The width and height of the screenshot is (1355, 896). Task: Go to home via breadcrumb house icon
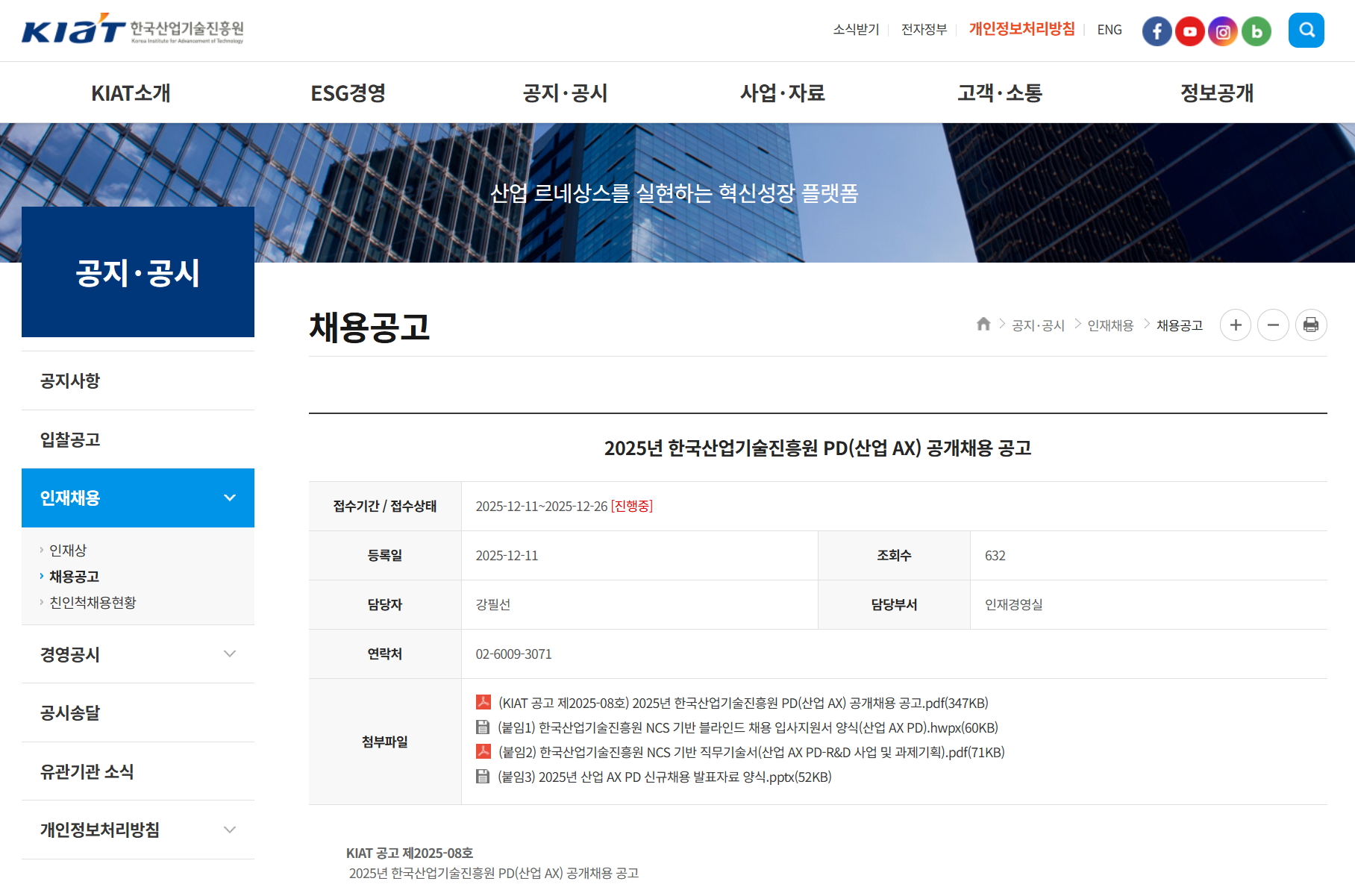tap(983, 324)
